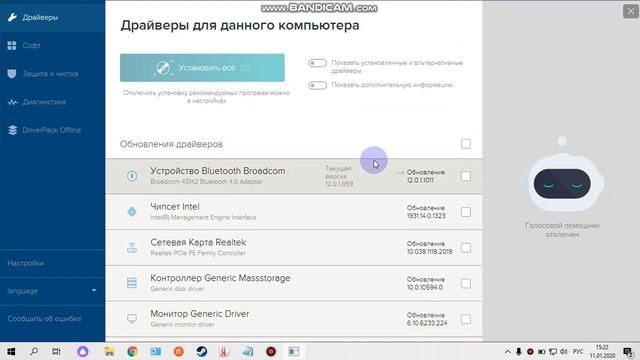Open the Yandex browser taskbar icon
This screenshot has height=360, width=640.
[x=224, y=351]
